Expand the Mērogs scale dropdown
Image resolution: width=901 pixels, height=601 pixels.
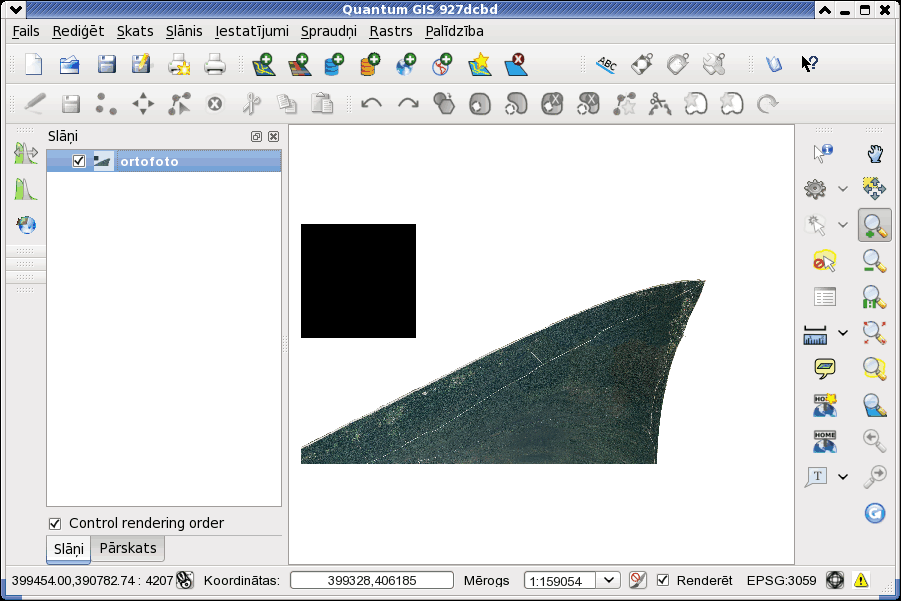[x=608, y=580]
